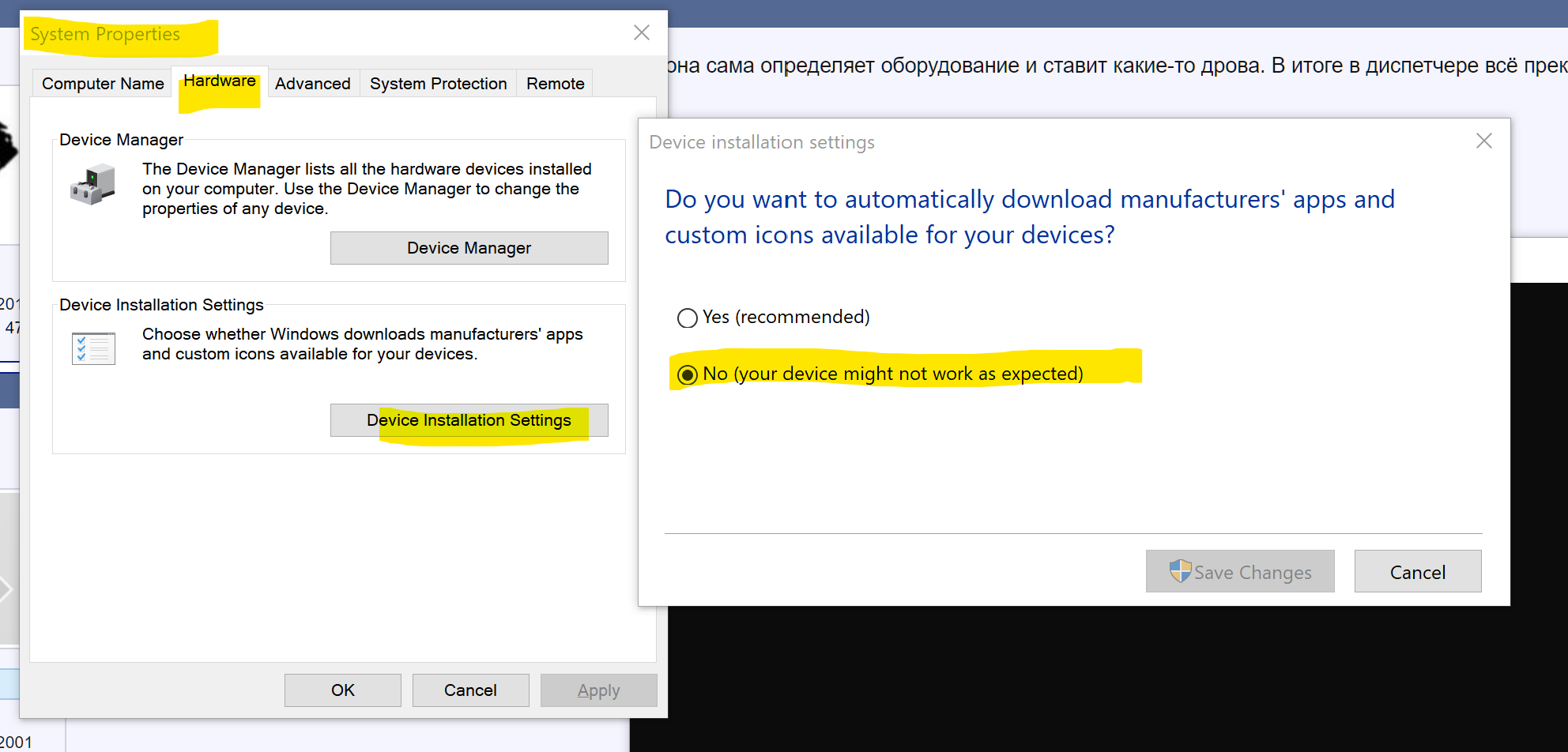Switch to the Advanced tab
The height and width of the screenshot is (752, 1568).
312,84
